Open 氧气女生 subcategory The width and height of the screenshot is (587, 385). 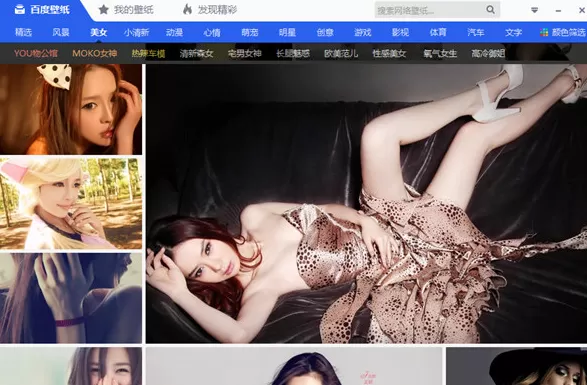[440, 54]
